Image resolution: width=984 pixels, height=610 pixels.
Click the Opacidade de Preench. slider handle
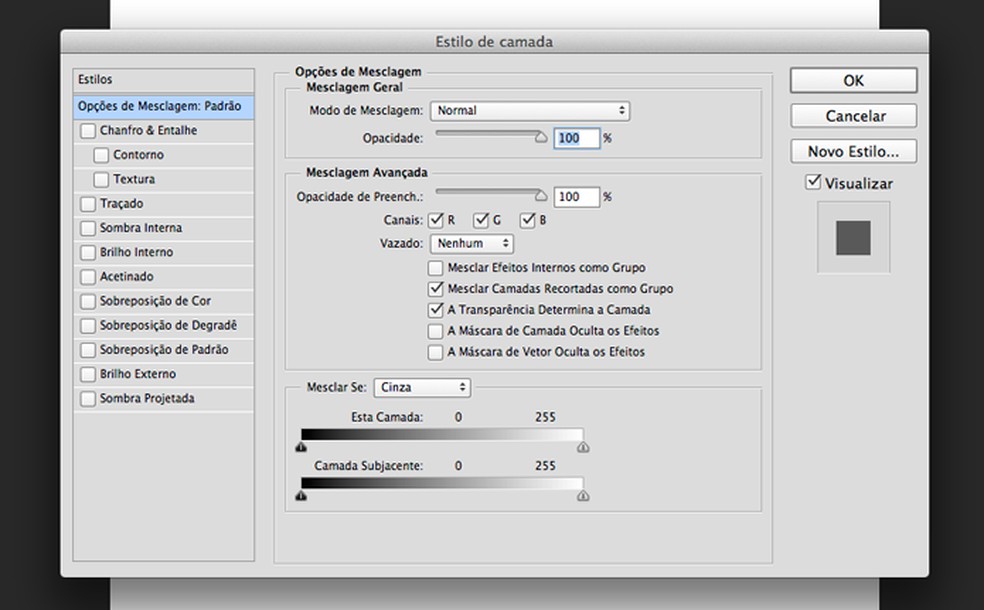(x=542, y=197)
